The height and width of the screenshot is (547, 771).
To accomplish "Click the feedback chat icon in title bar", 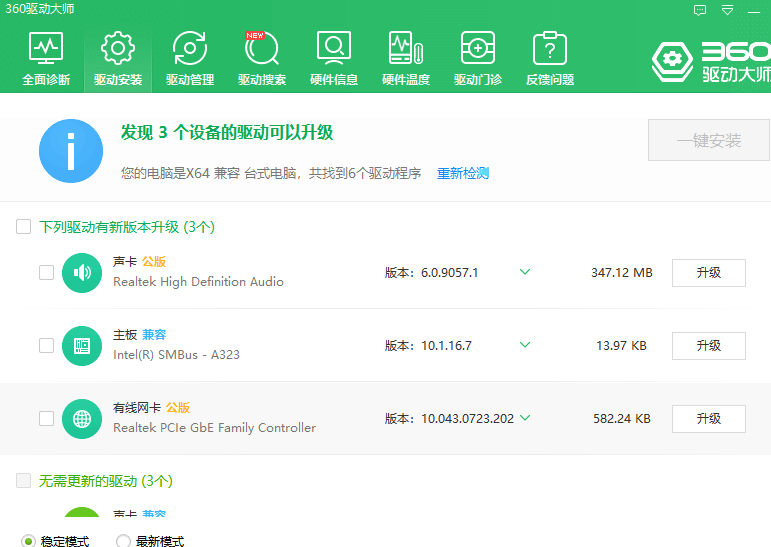I will click(x=700, y=9).
